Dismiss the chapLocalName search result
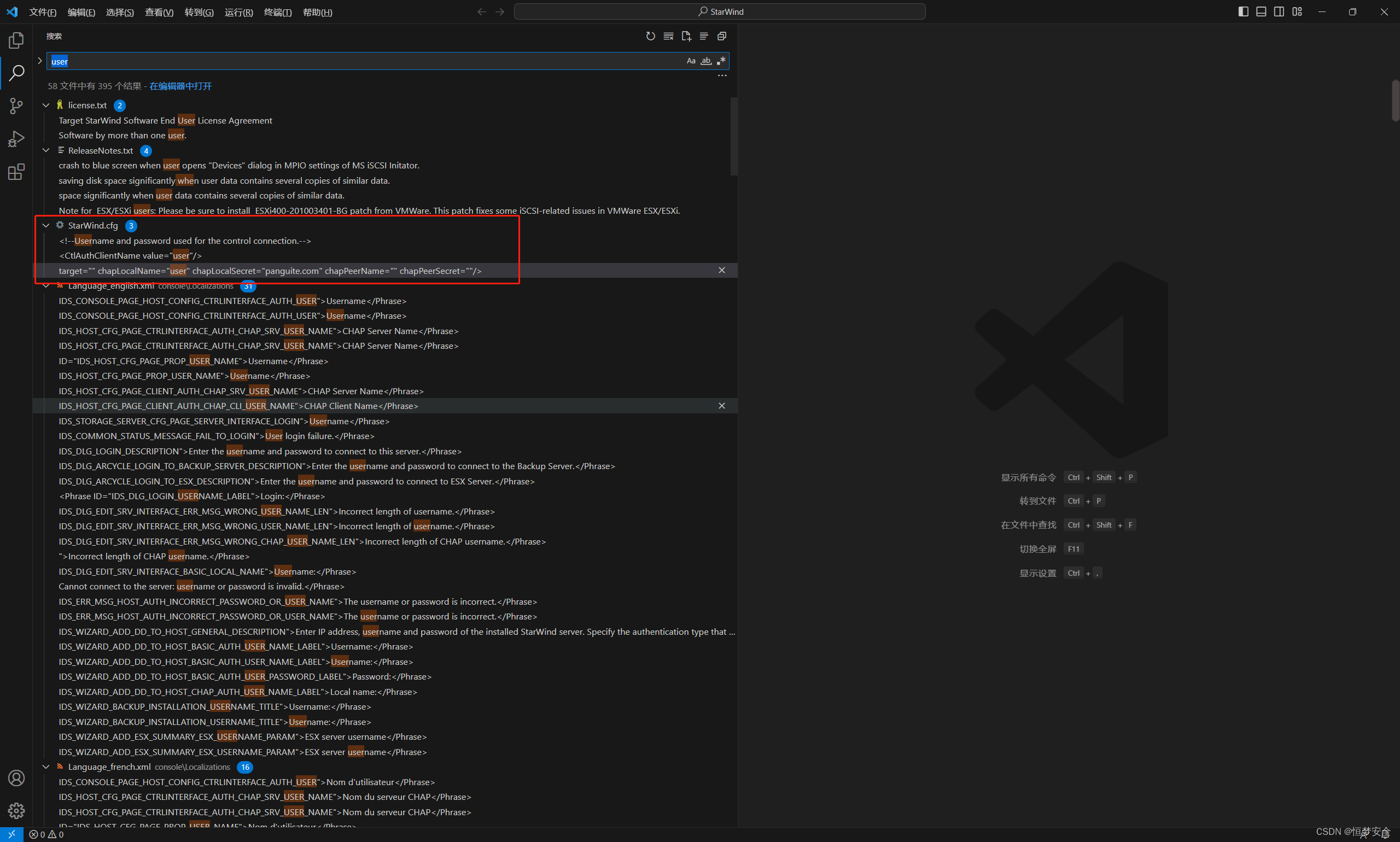Viewport: 1400px width, 842px height. click(721, 271)
